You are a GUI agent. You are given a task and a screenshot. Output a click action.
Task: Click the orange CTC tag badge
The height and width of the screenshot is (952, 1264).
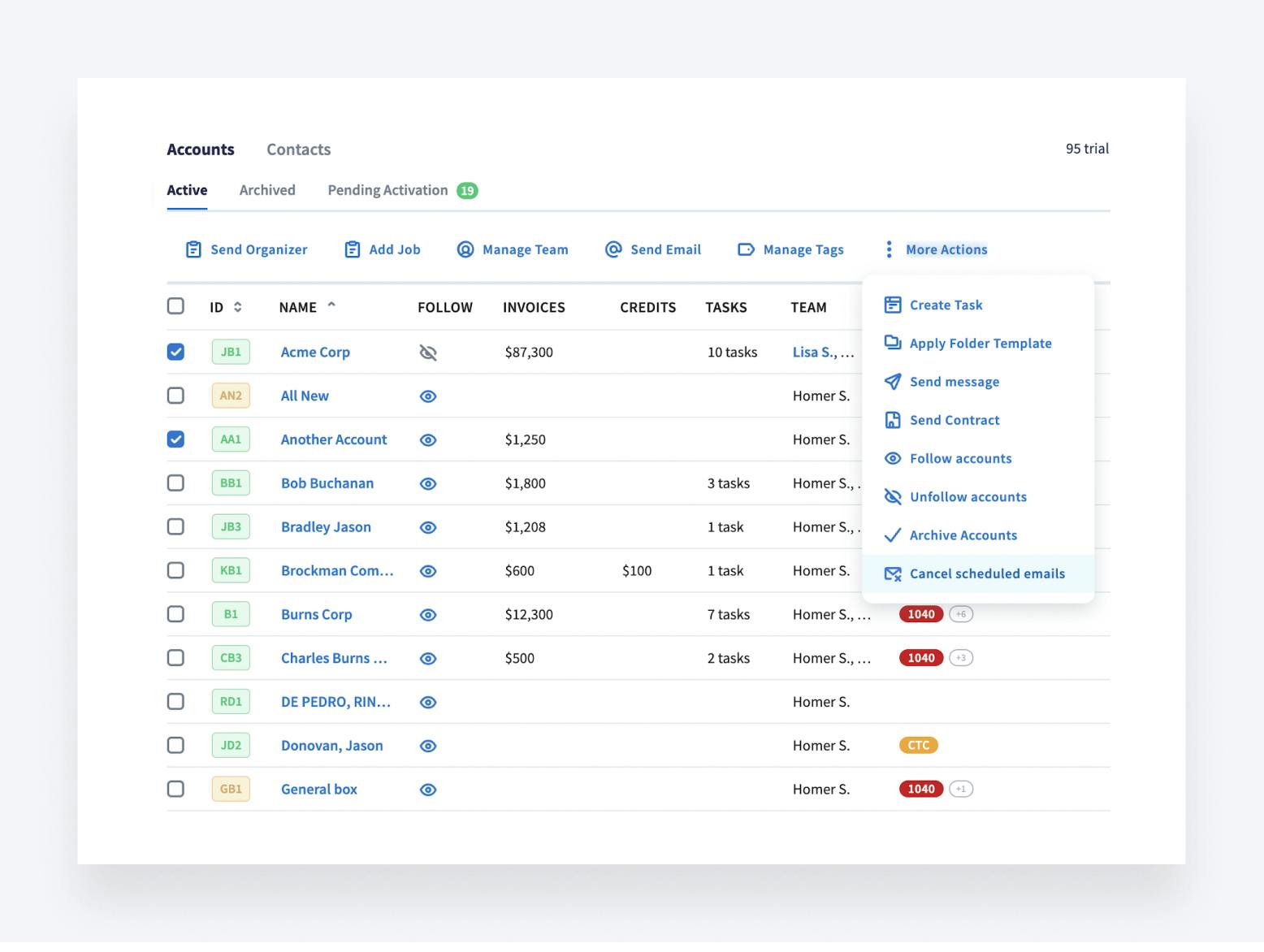coord(918,746)
